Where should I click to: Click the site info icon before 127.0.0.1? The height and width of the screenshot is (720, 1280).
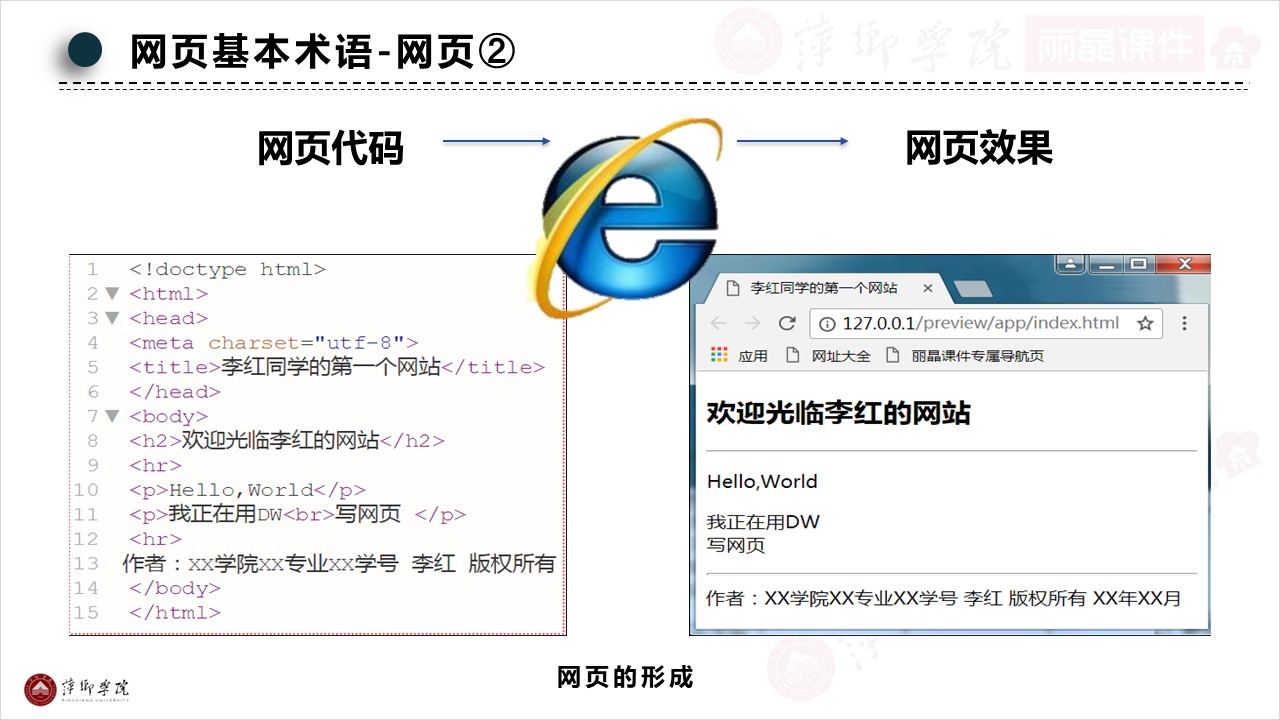pyautogui.click(x=827, y=323)
